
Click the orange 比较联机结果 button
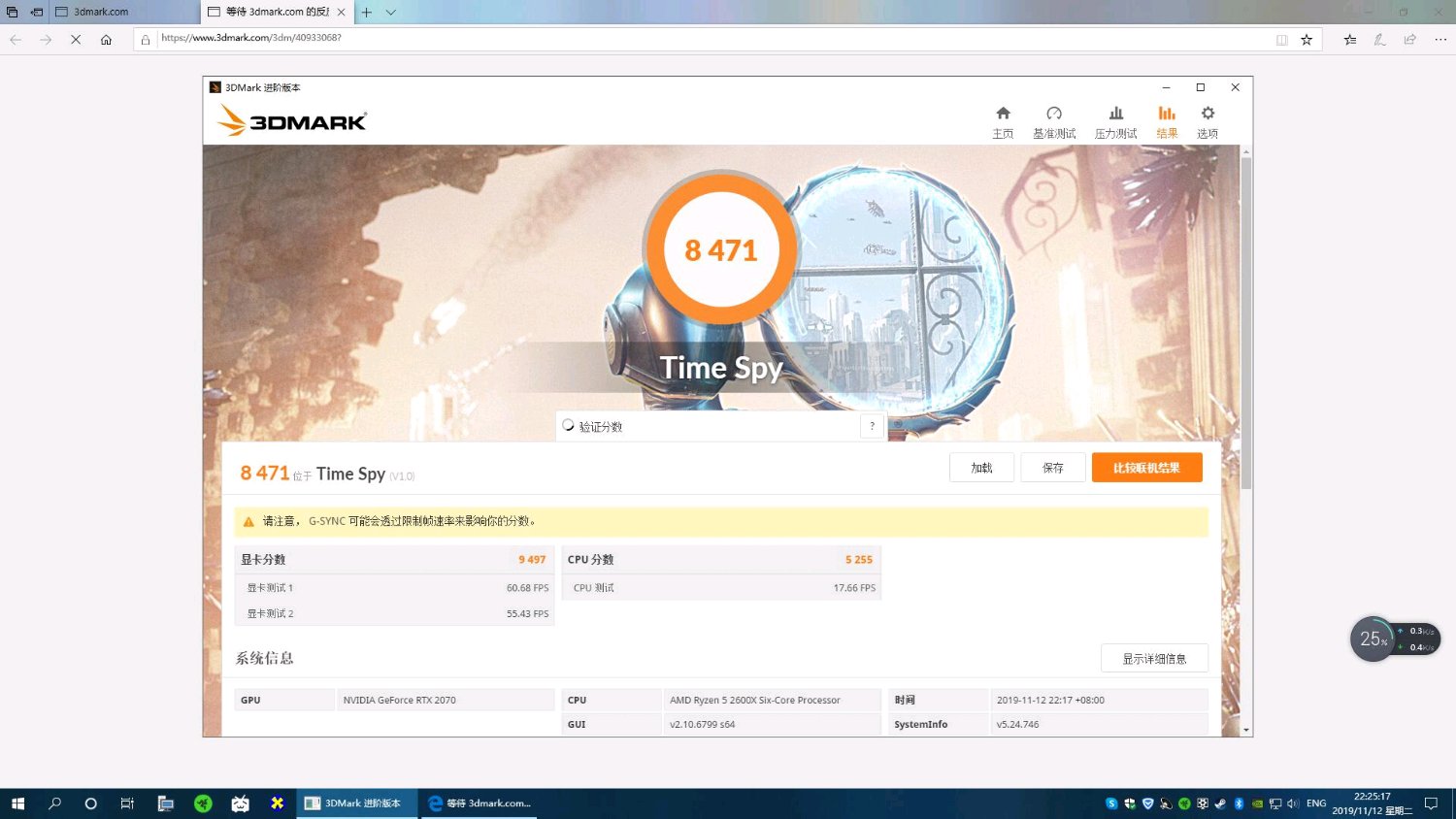[1147, 468]
